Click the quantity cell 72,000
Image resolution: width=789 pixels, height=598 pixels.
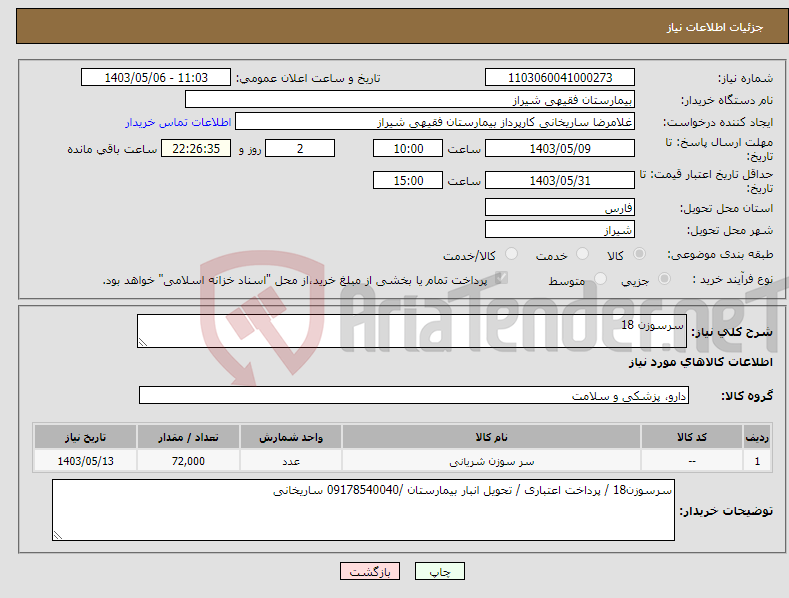[188, 461]
